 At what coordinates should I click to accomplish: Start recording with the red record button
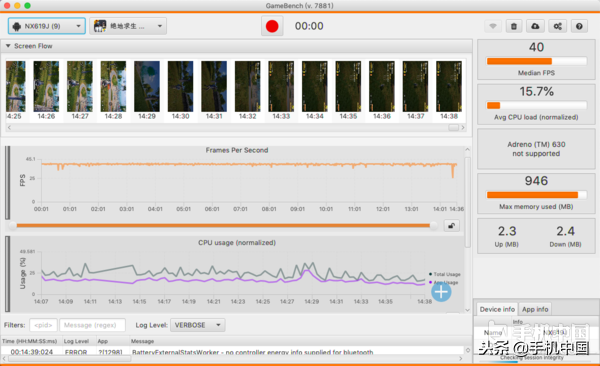272,26
